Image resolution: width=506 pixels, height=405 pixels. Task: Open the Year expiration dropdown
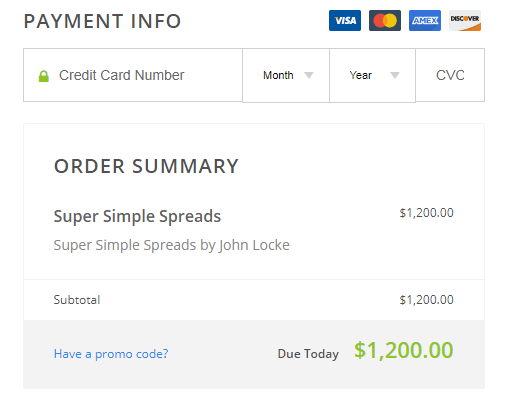pos(372,75)
